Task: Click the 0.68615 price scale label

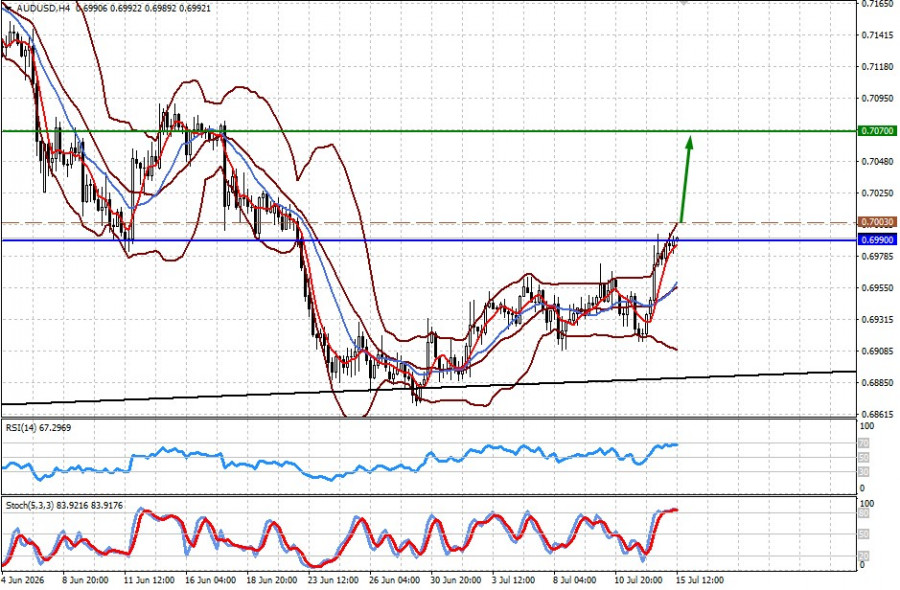Action: [x=878, y=414]
